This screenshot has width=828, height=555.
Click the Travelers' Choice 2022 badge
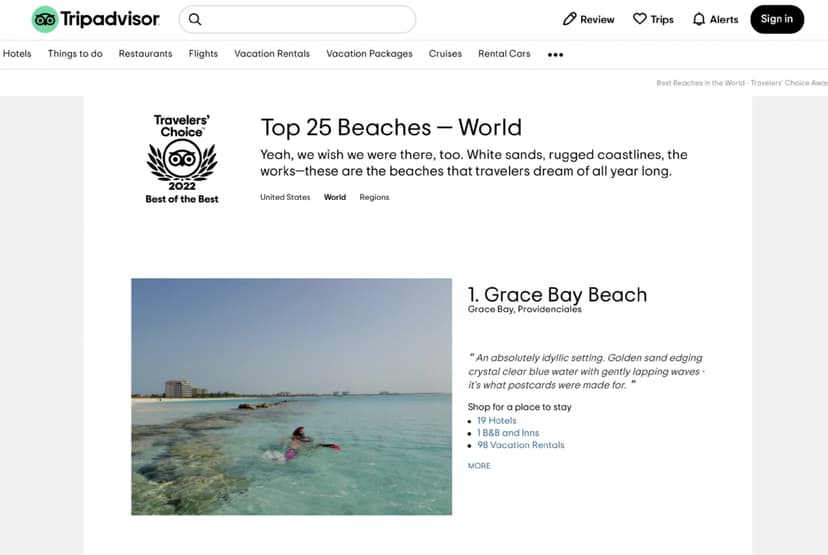[182, 159]
